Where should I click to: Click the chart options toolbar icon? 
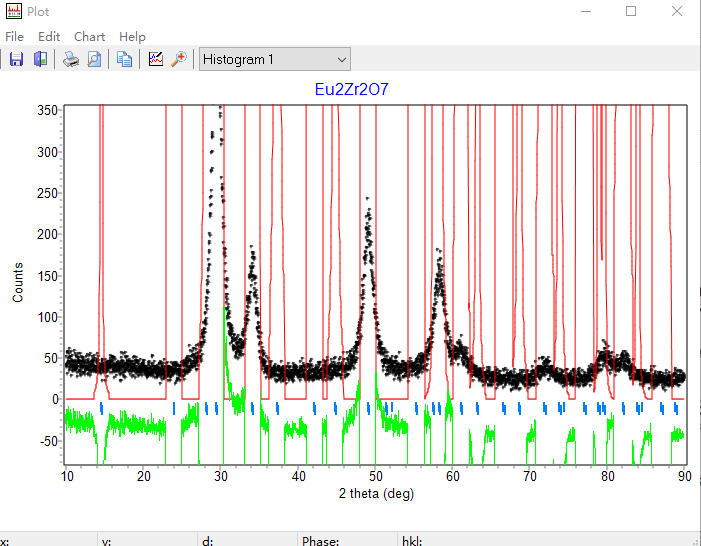click(x=155, y=59)
